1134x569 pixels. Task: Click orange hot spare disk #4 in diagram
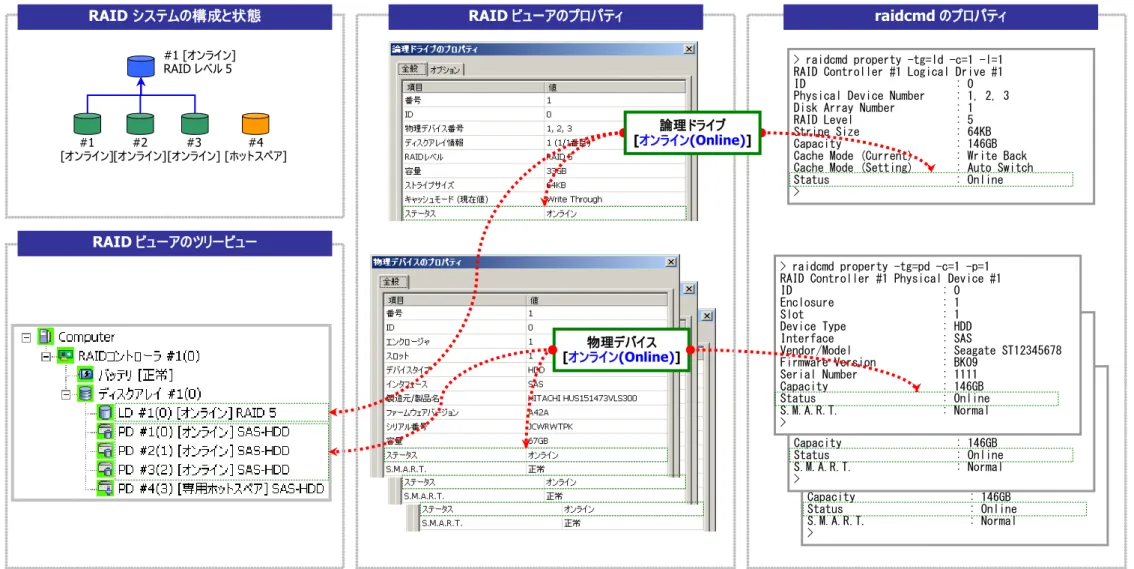tap(255, 124)
